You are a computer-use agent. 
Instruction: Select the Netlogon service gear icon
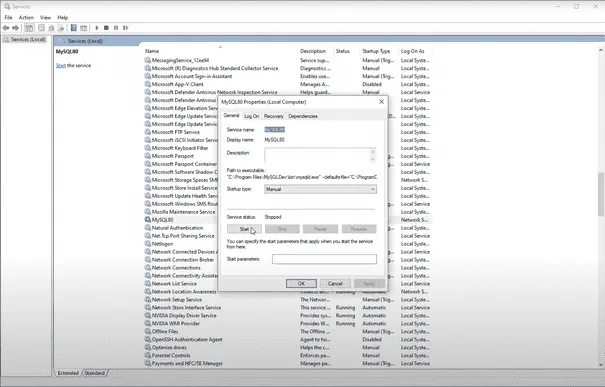[147, 244]
